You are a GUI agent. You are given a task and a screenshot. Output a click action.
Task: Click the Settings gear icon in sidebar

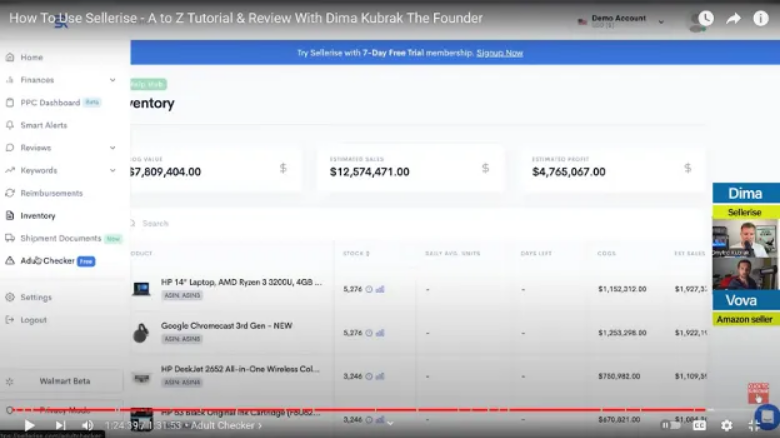coord(10,297)
